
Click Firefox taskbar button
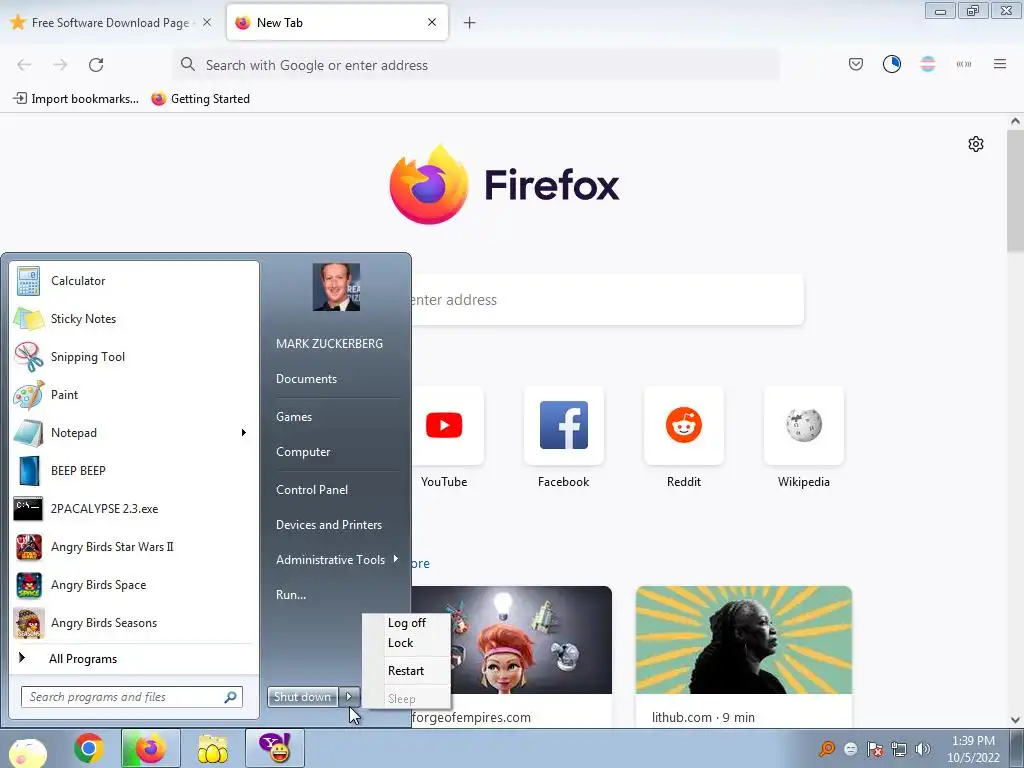pos(150,748)
